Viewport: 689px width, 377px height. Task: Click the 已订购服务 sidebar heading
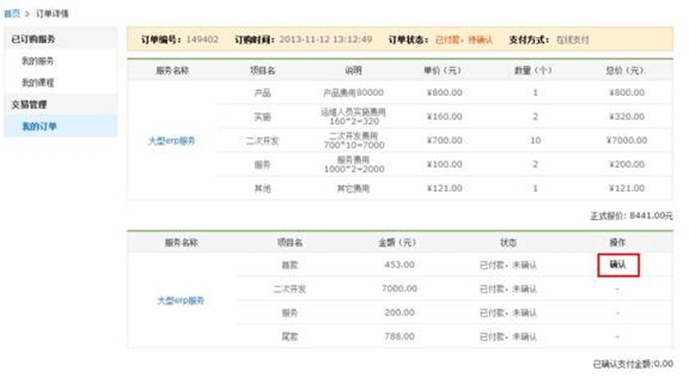point(33,39)
